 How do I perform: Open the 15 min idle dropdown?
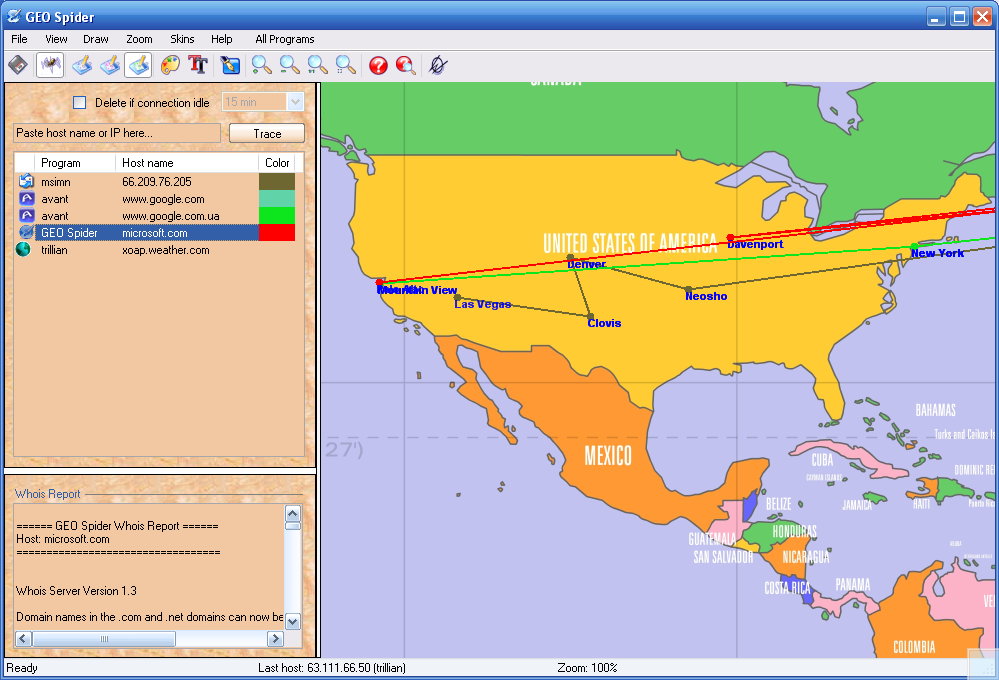point(295,102)
